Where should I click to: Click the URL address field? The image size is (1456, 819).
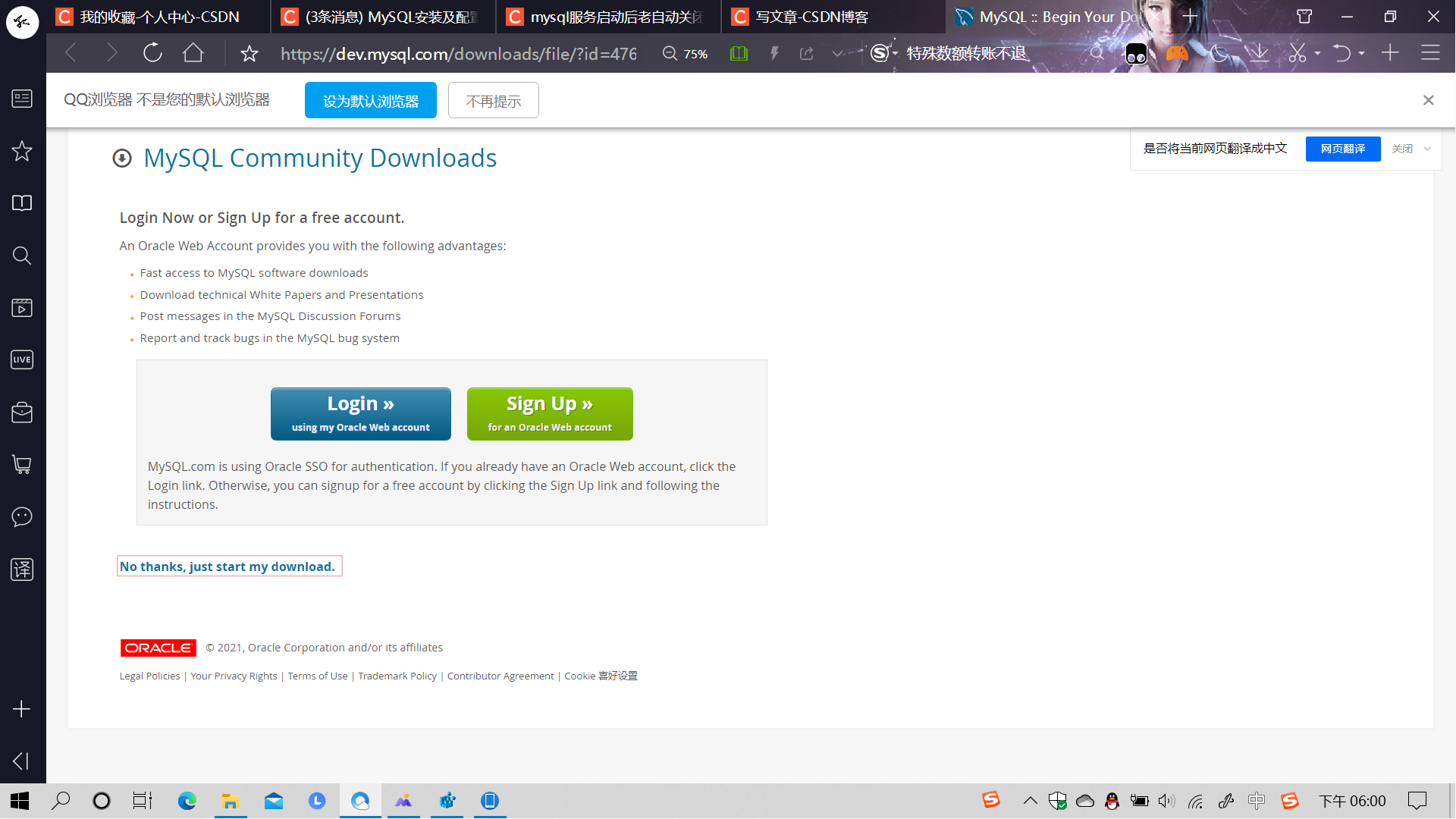tap(459, 54)
